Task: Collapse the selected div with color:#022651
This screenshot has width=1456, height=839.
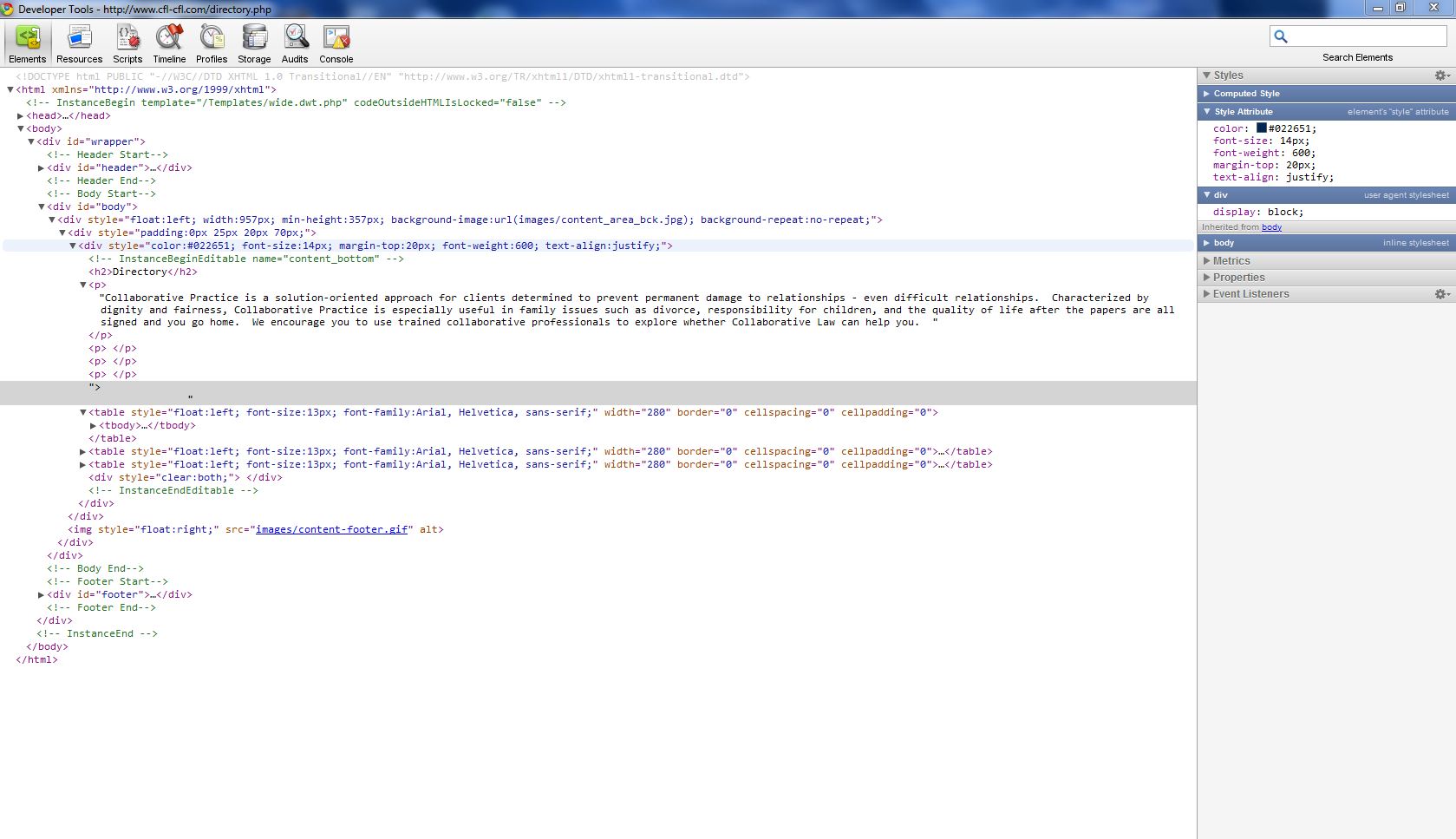Action: (x=73, y=246)
